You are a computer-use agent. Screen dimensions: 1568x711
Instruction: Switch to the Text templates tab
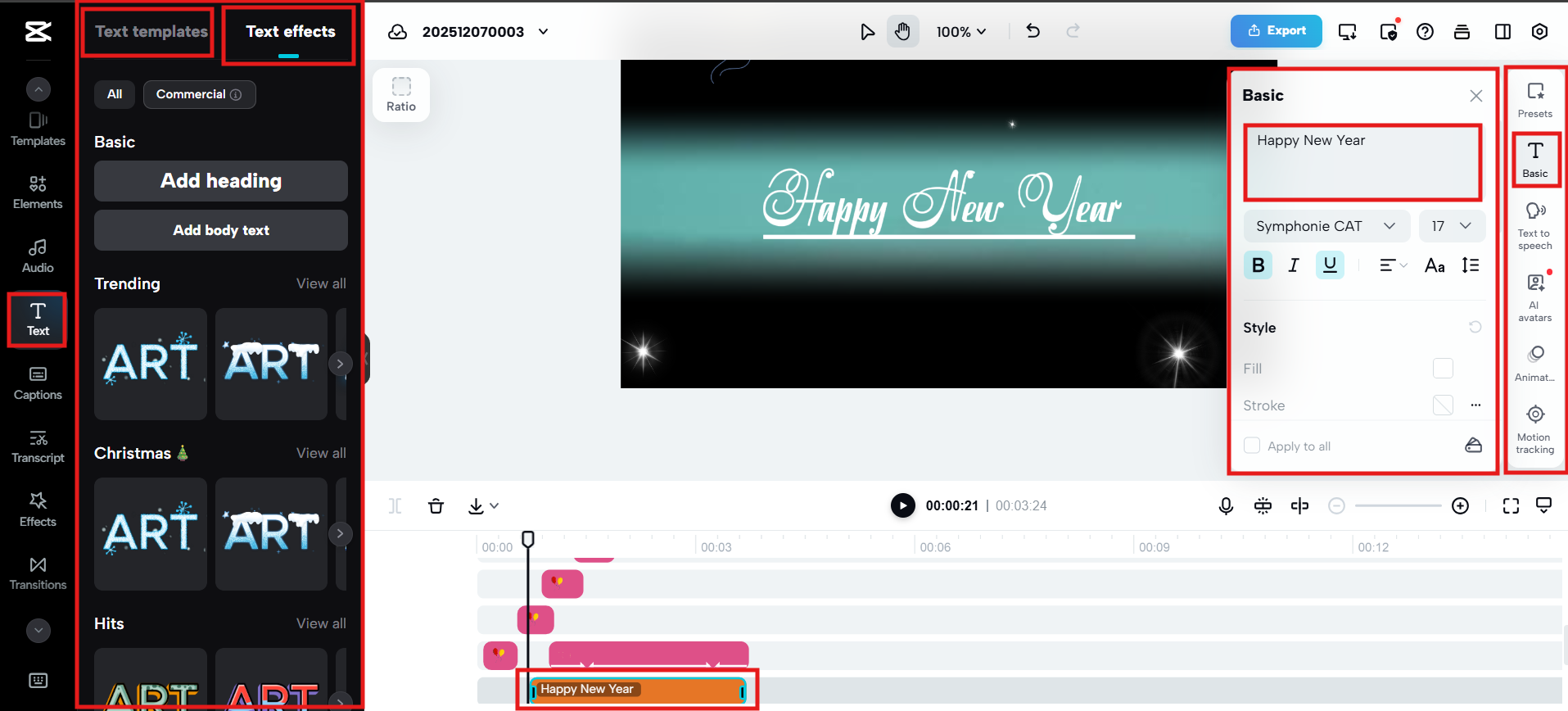tap(151, 31)
